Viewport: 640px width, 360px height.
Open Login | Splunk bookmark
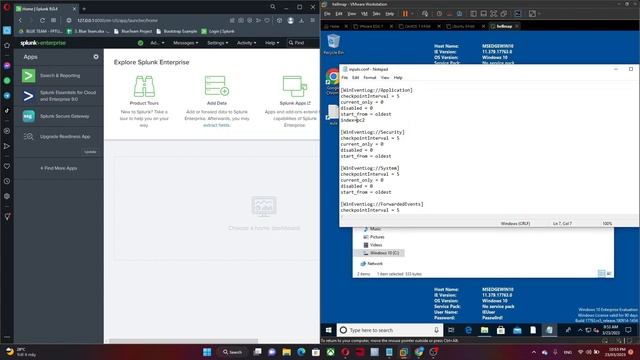[x=218, y=31]
